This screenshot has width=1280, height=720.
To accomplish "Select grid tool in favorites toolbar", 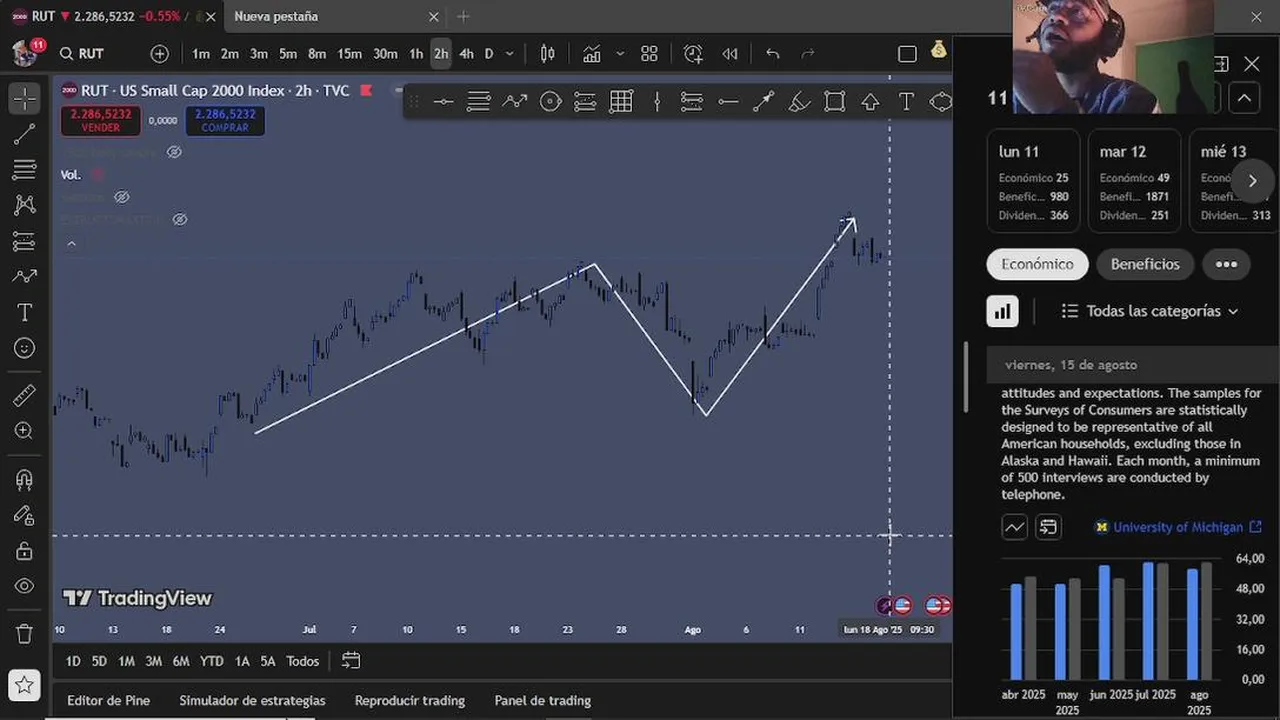I will point(621,102).
